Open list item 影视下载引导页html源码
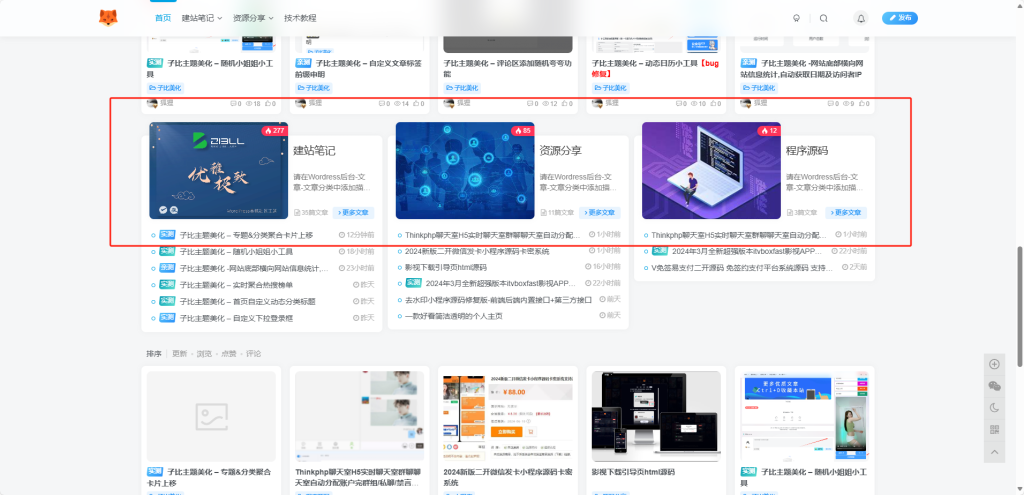The image size is (1024, 495). click(446, 267)
